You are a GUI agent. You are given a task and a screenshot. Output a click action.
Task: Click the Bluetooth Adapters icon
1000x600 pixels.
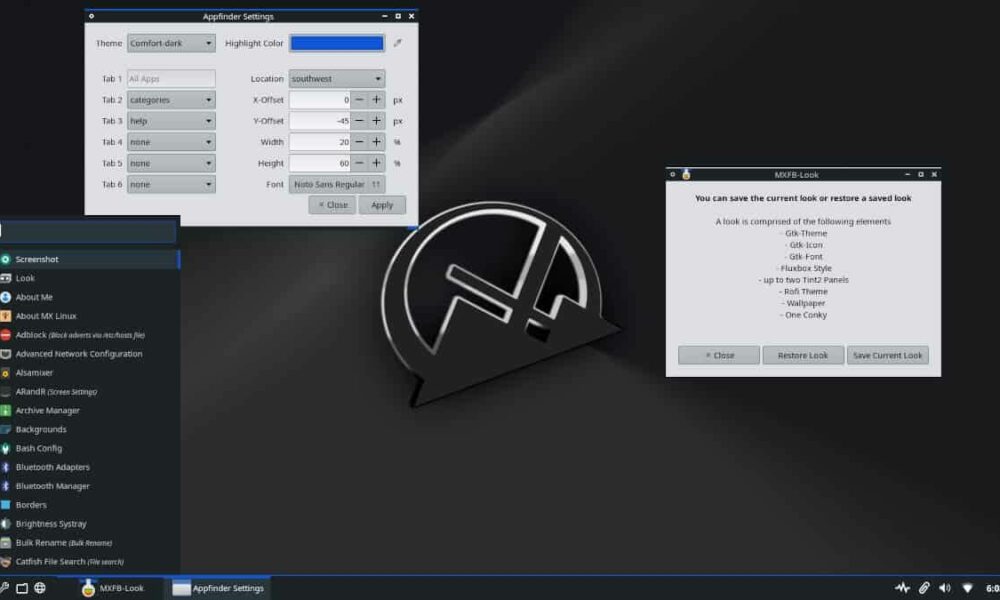[5, 467]
